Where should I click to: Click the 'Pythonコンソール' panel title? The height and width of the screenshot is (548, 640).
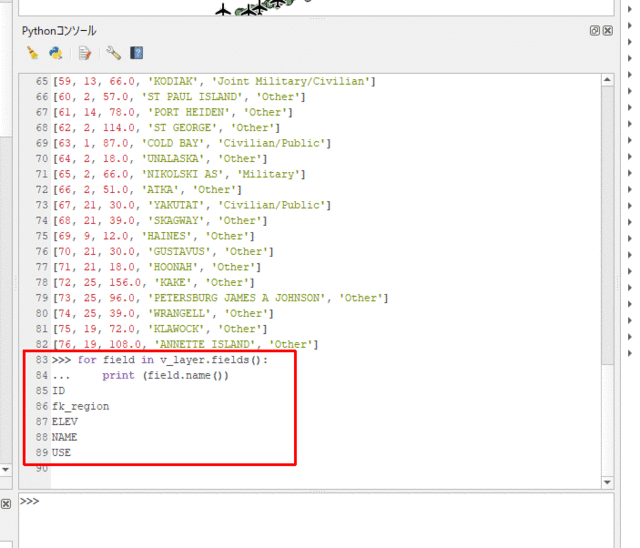coord(59,31)
